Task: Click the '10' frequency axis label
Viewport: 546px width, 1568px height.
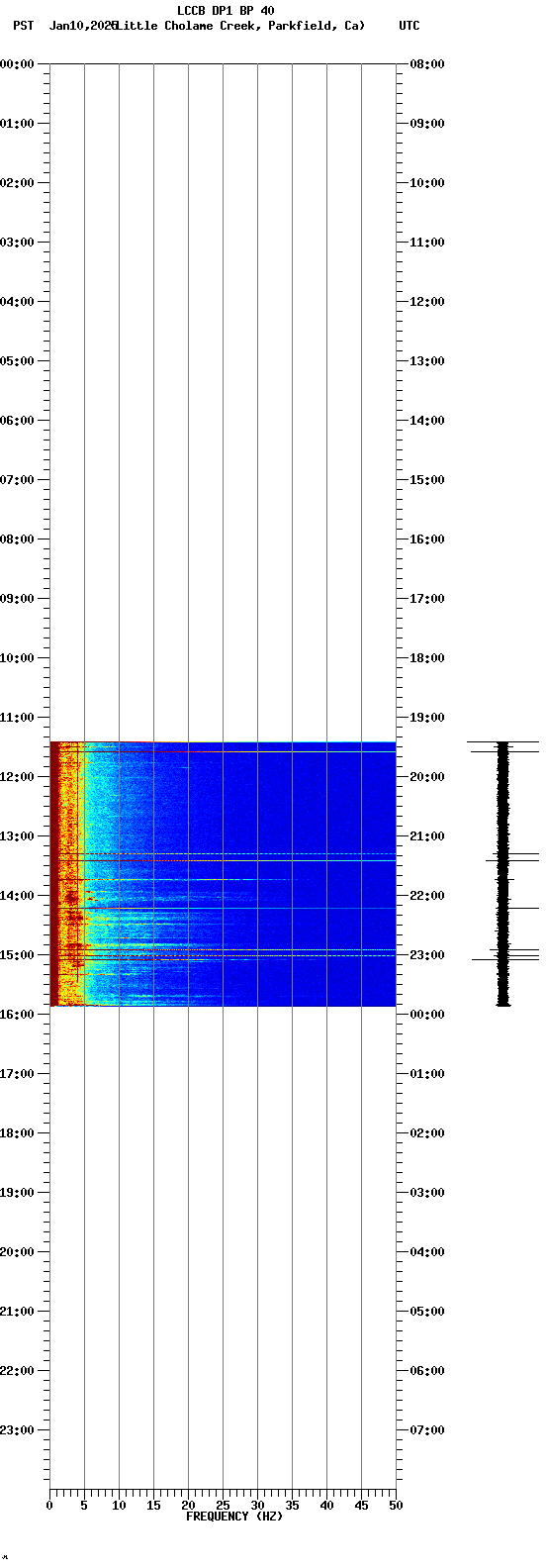Action: click(x=119, y=1506)
